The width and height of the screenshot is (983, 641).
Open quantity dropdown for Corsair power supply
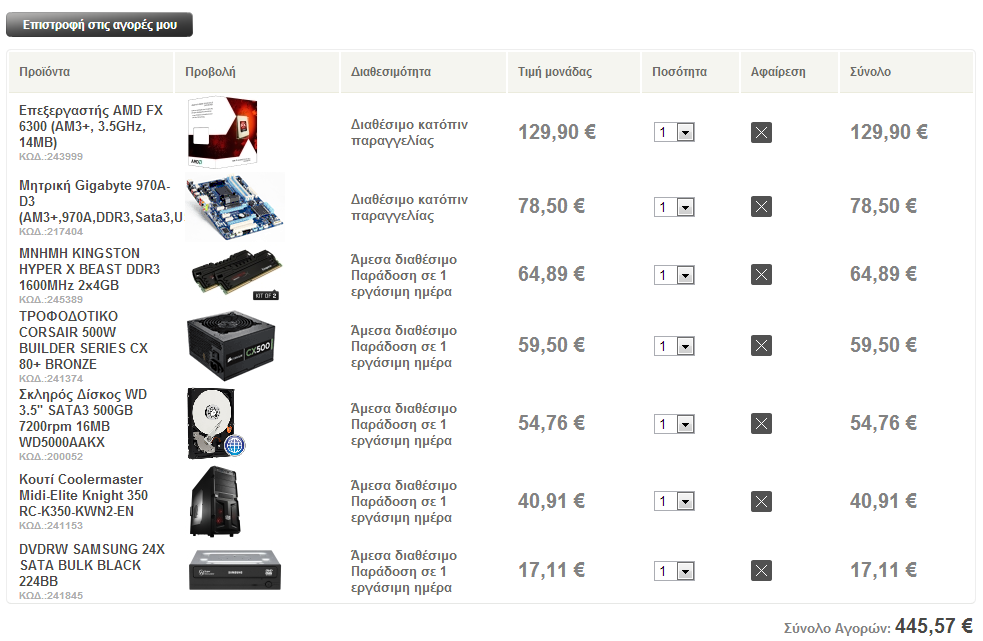point(674,346)
